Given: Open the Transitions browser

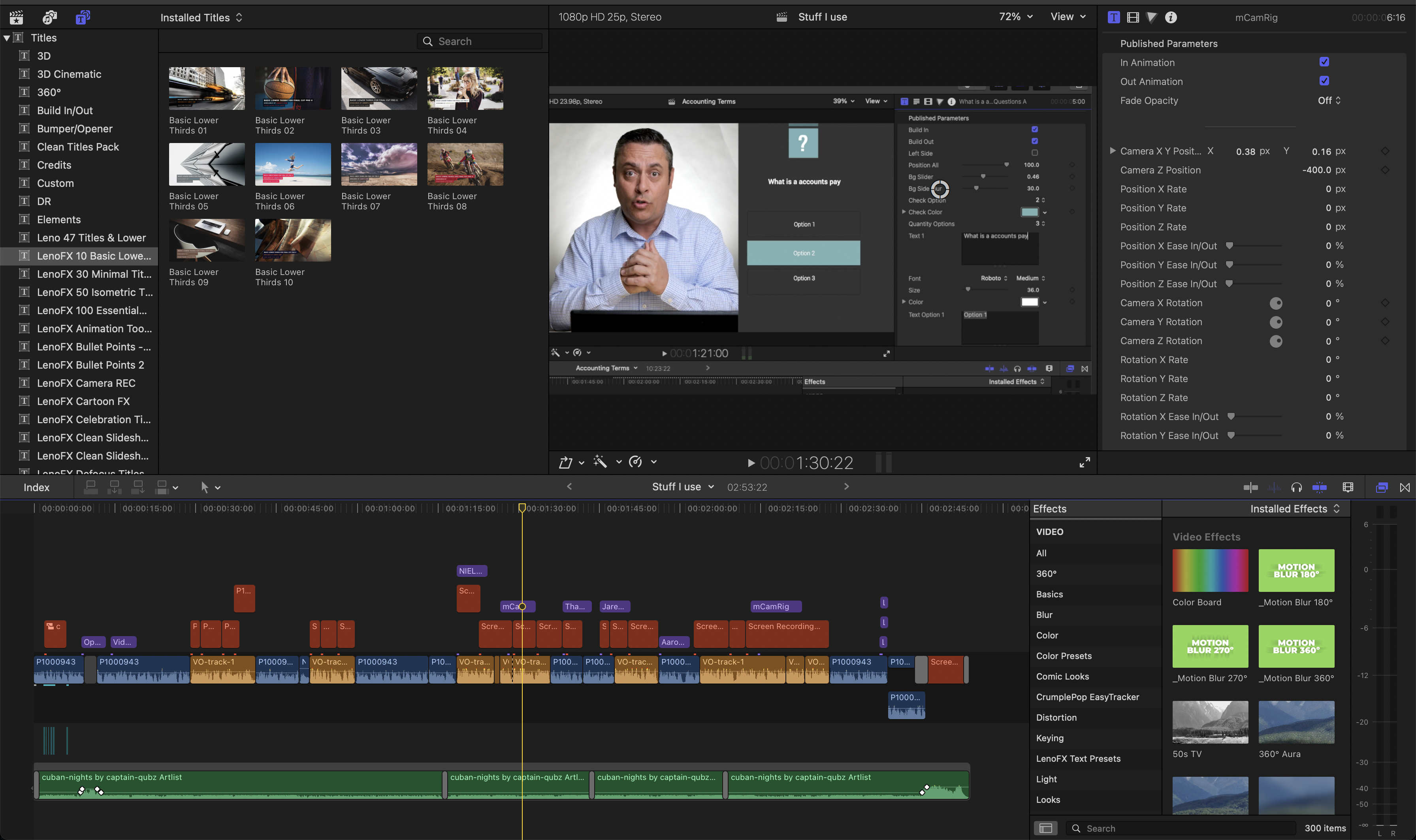Looking at the screenshot, I should [1405, 487].
